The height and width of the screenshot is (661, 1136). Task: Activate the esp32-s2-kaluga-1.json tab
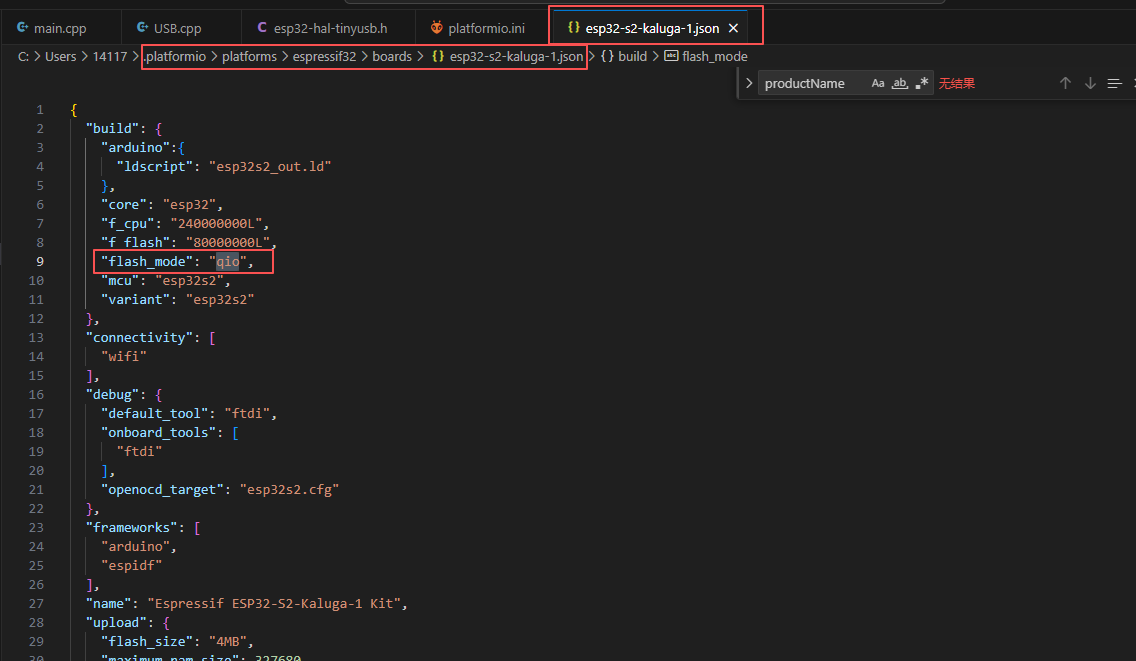[x=651, y=28]
